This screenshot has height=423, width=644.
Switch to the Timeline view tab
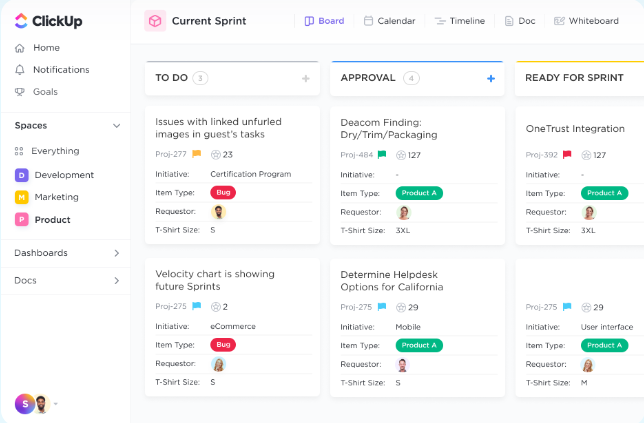pos(460,21)
